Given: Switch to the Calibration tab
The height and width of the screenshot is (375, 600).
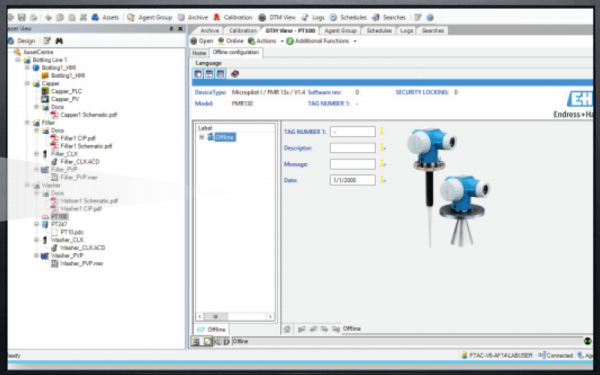Looking at the screenshot, I should (x=243, y=31).
